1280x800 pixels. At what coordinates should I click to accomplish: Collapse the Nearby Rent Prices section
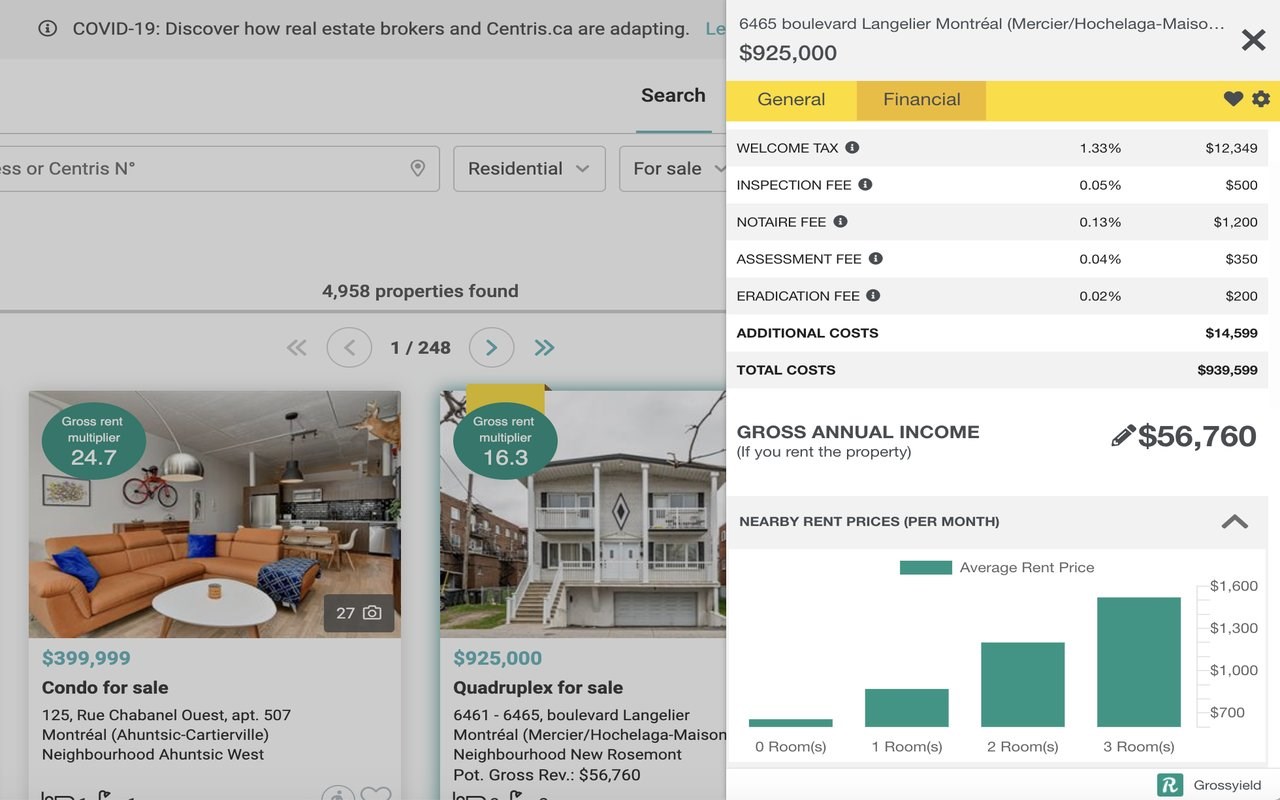[1235, 521]
